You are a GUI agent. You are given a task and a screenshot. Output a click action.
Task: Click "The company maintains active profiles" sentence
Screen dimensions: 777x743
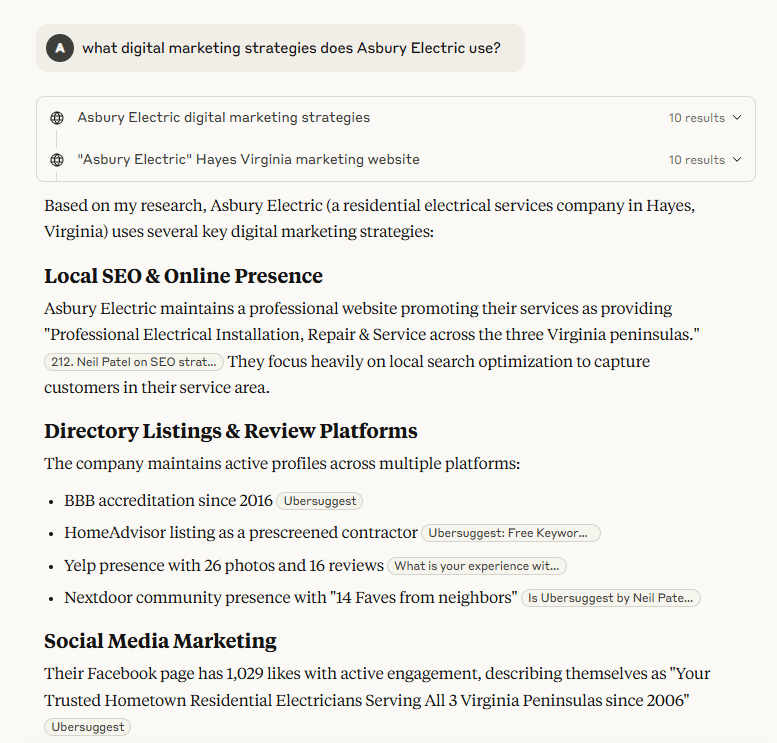(x=282, y=463)
